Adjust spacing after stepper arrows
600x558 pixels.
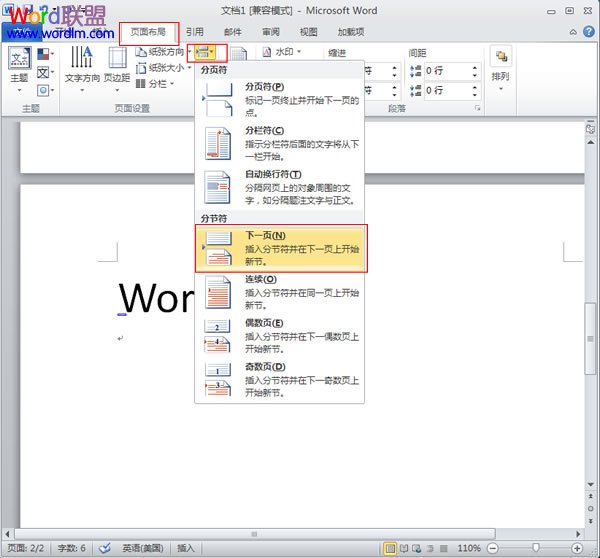(x=474, y=91)
